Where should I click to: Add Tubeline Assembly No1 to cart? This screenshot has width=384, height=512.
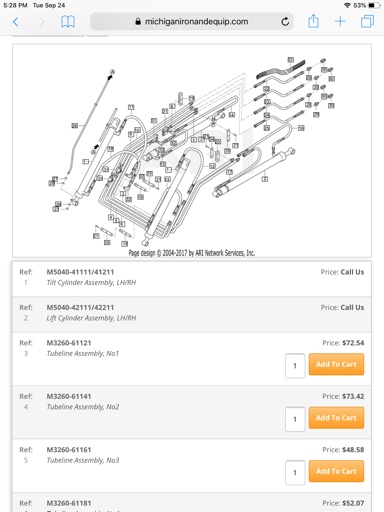pos(336,364)
